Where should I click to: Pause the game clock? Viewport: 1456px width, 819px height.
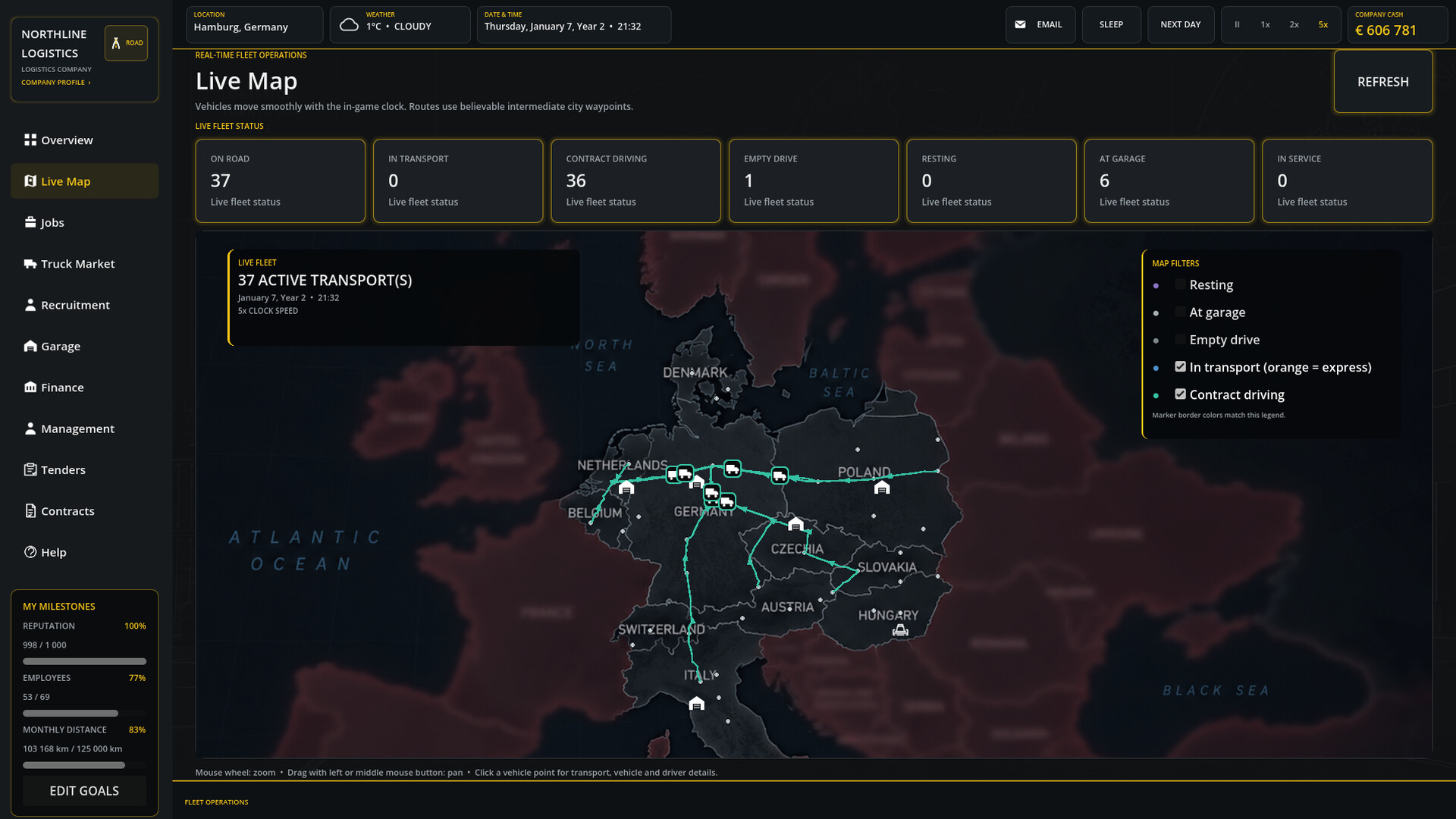[x=1237, y=24]
